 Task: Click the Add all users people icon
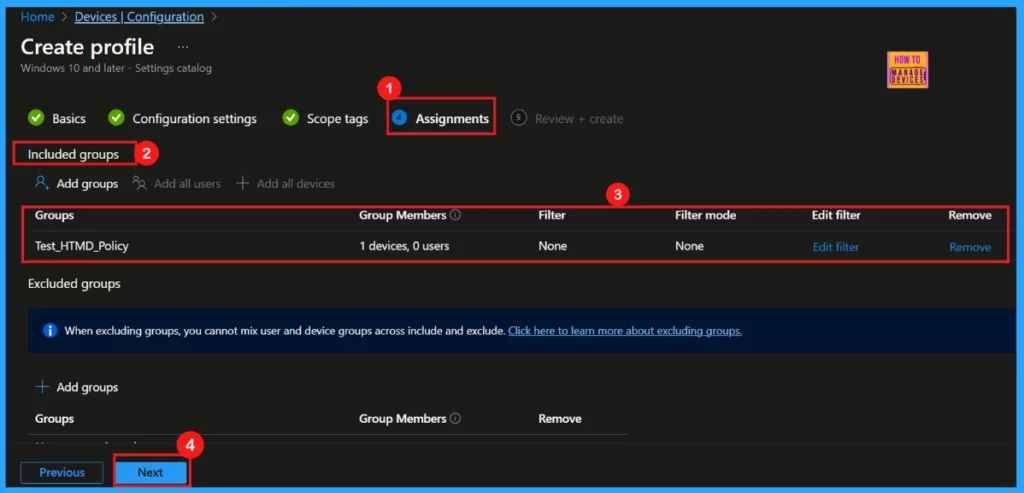pos(139,183)
